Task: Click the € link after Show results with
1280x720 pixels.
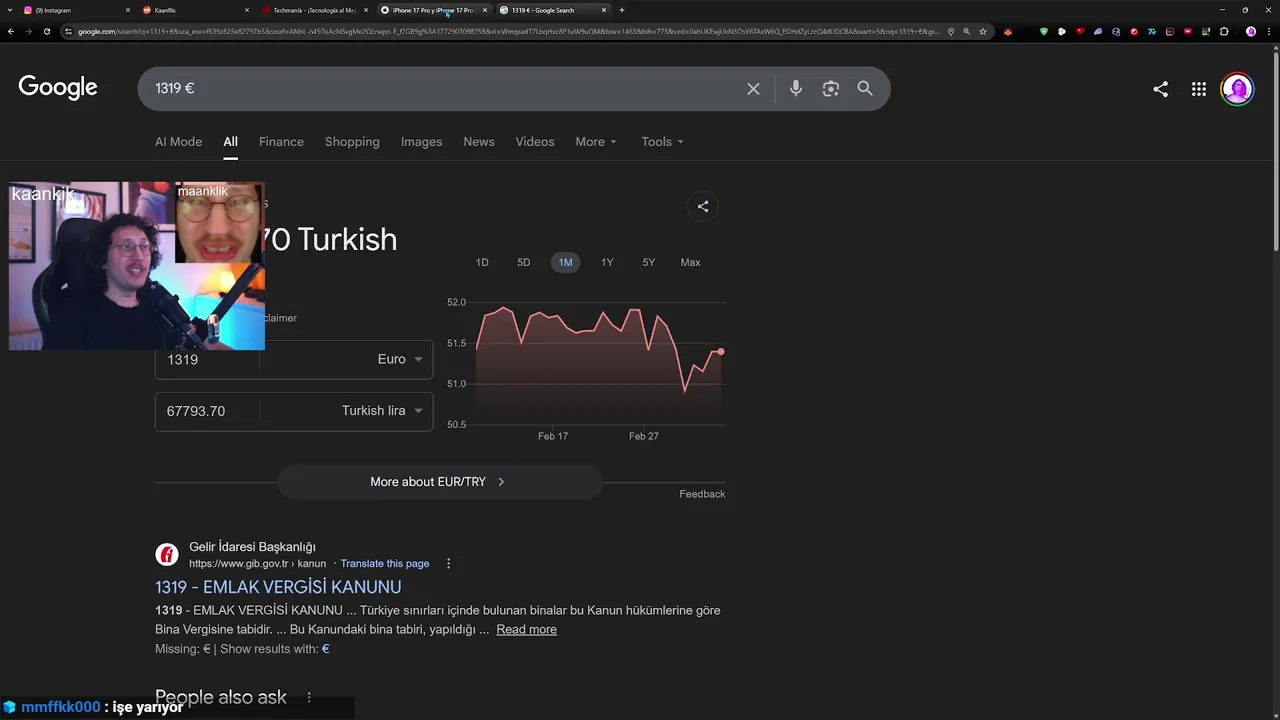Action: click(326, 649)
